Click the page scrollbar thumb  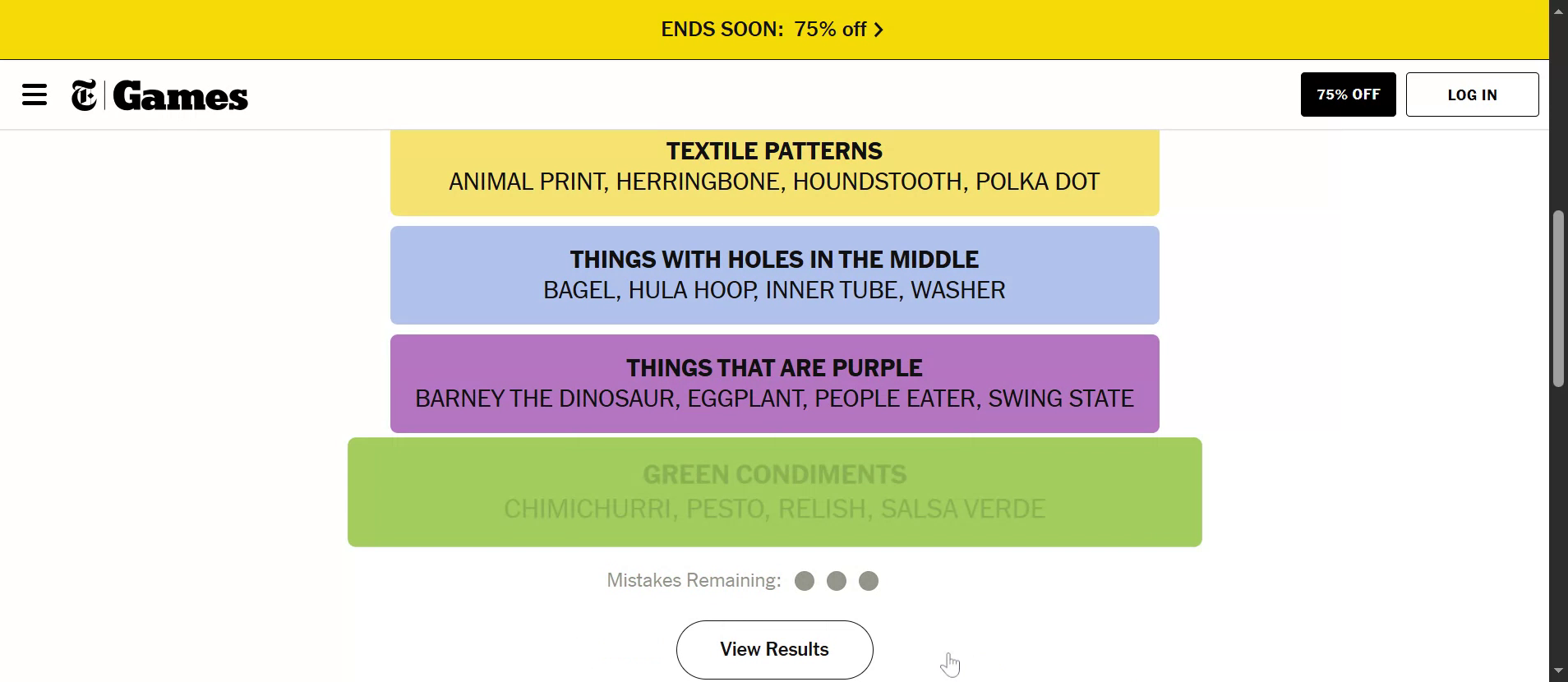click(1558, 297)
